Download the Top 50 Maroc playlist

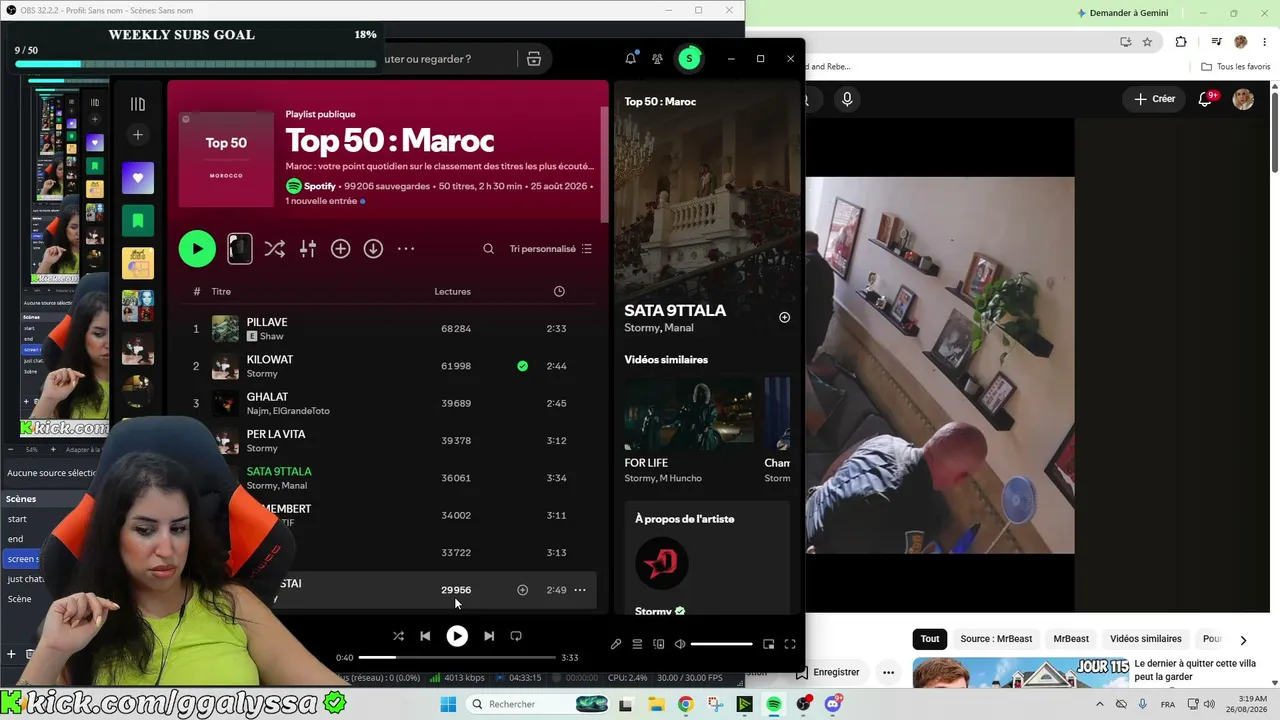373,249
